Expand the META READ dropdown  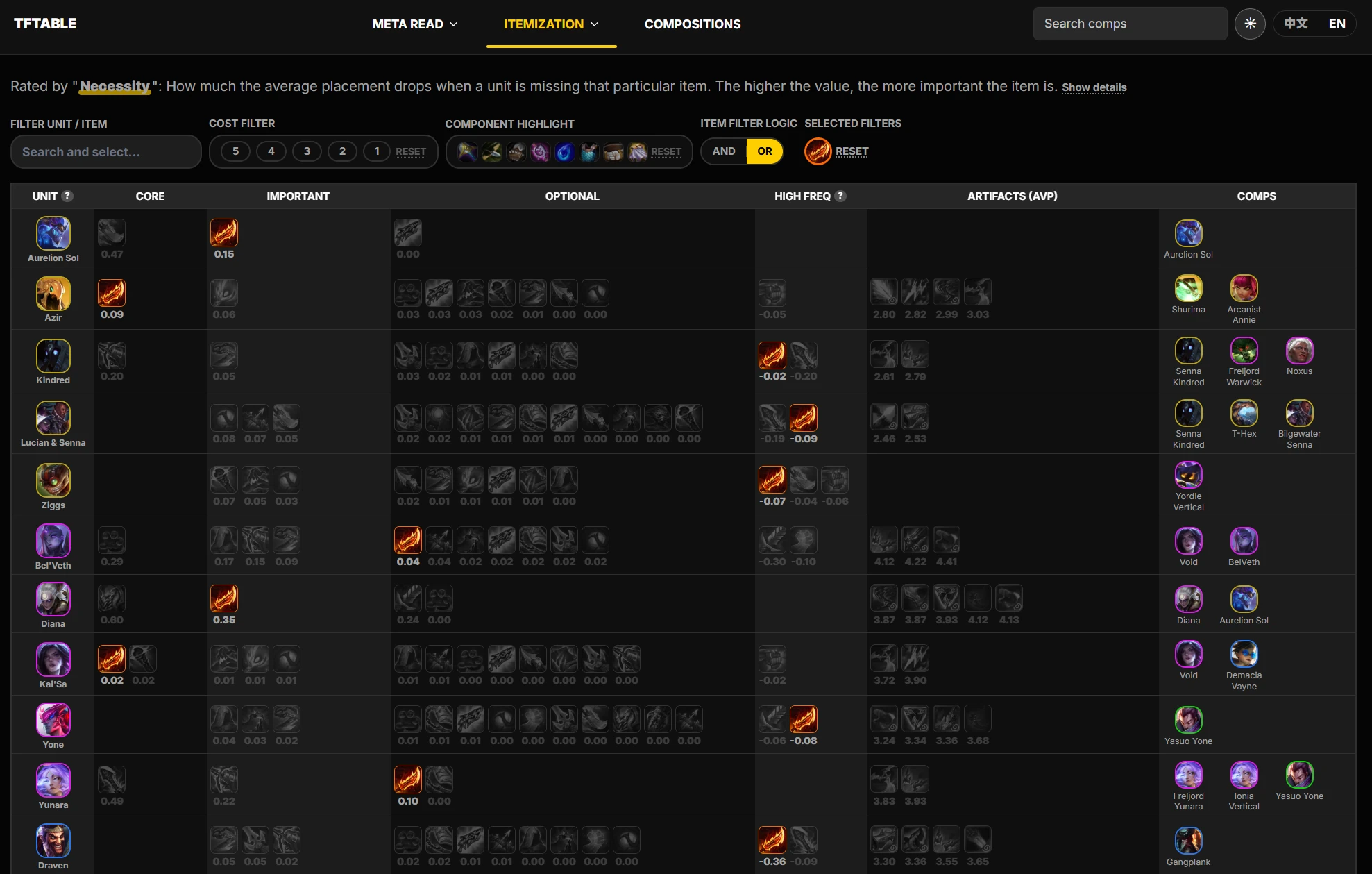(415, 24)
